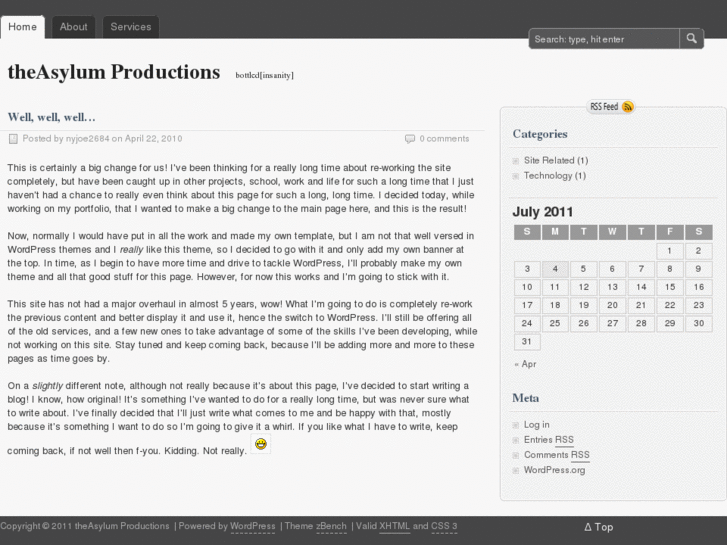Open the Services menu tab
Viewport: 727px width, 545px height.
[131, 27]
